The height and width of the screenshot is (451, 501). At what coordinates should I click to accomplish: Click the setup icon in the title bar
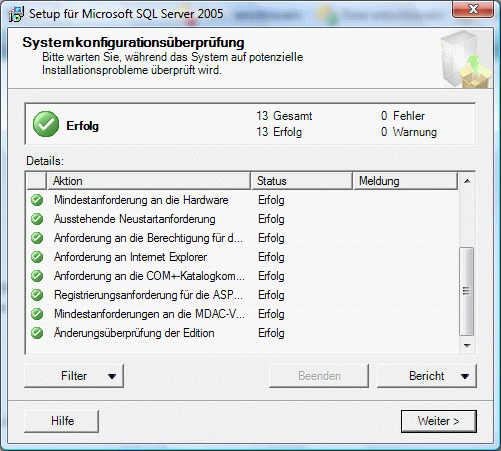16,14
